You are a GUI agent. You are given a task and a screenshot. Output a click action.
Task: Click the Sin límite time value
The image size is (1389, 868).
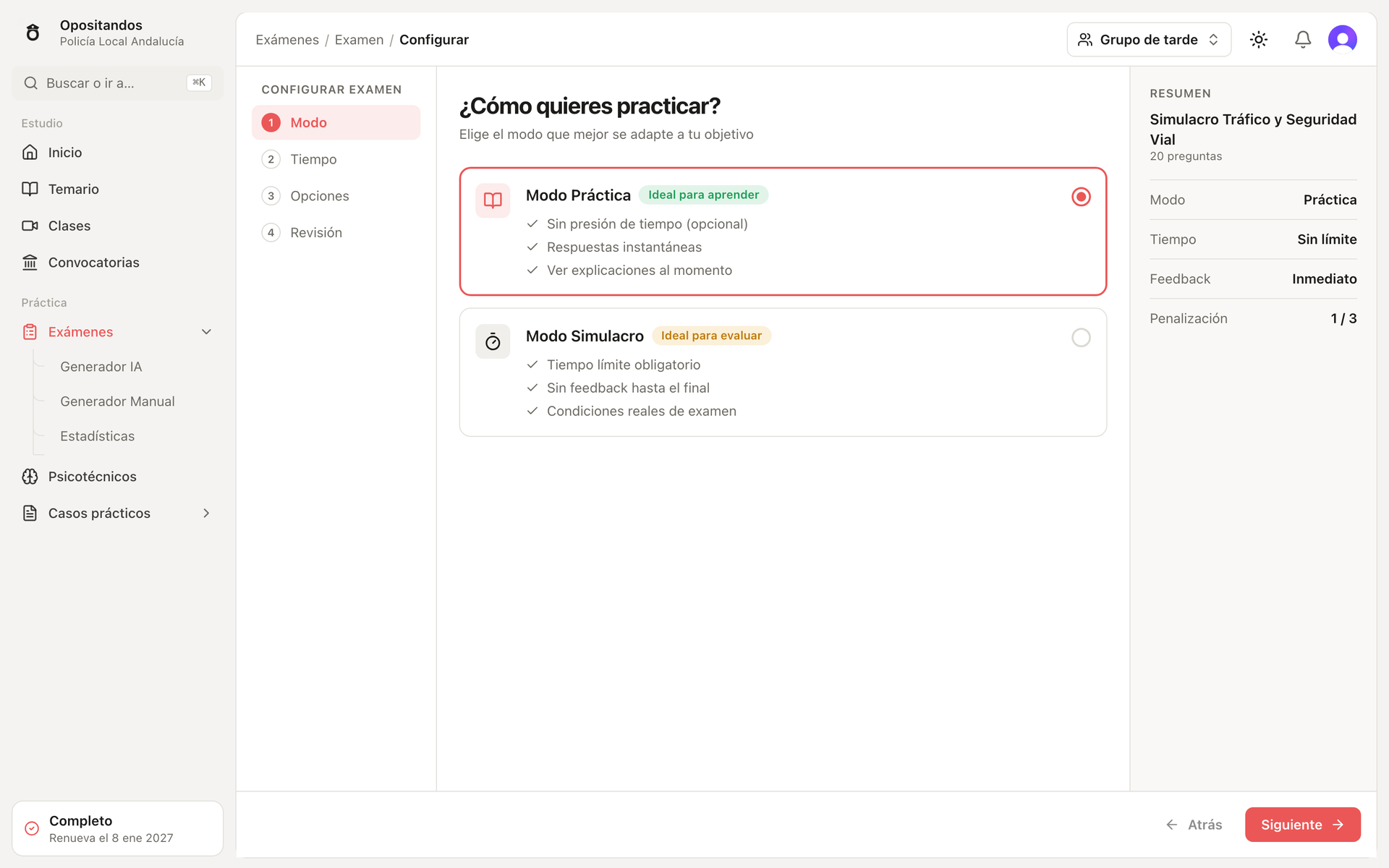(x=1327, y=239)
